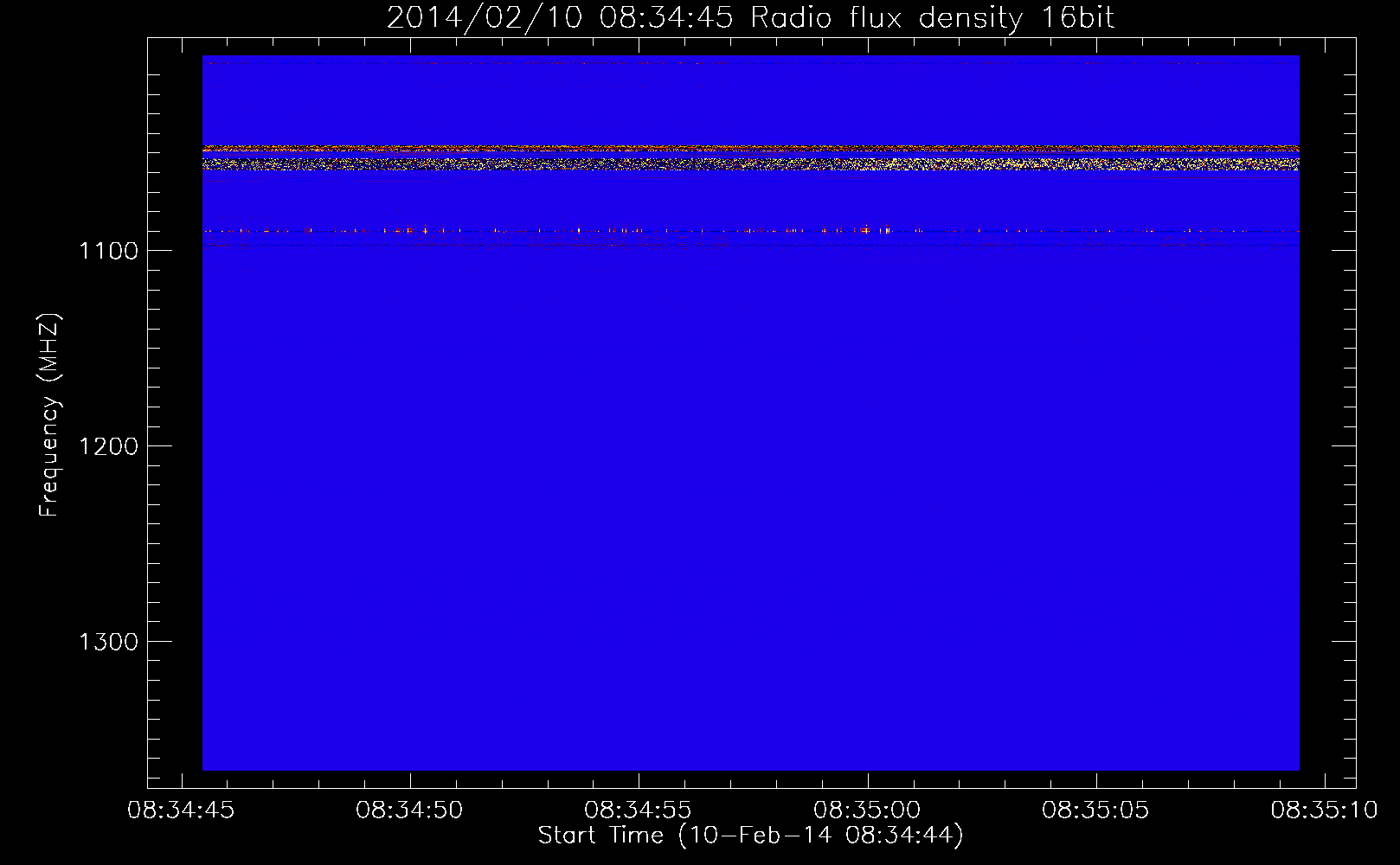The width and height of the screenshot is (1400, 865).
Task: Click the "Frequency (MHZ)" axis label
Action: click(49, 415)
